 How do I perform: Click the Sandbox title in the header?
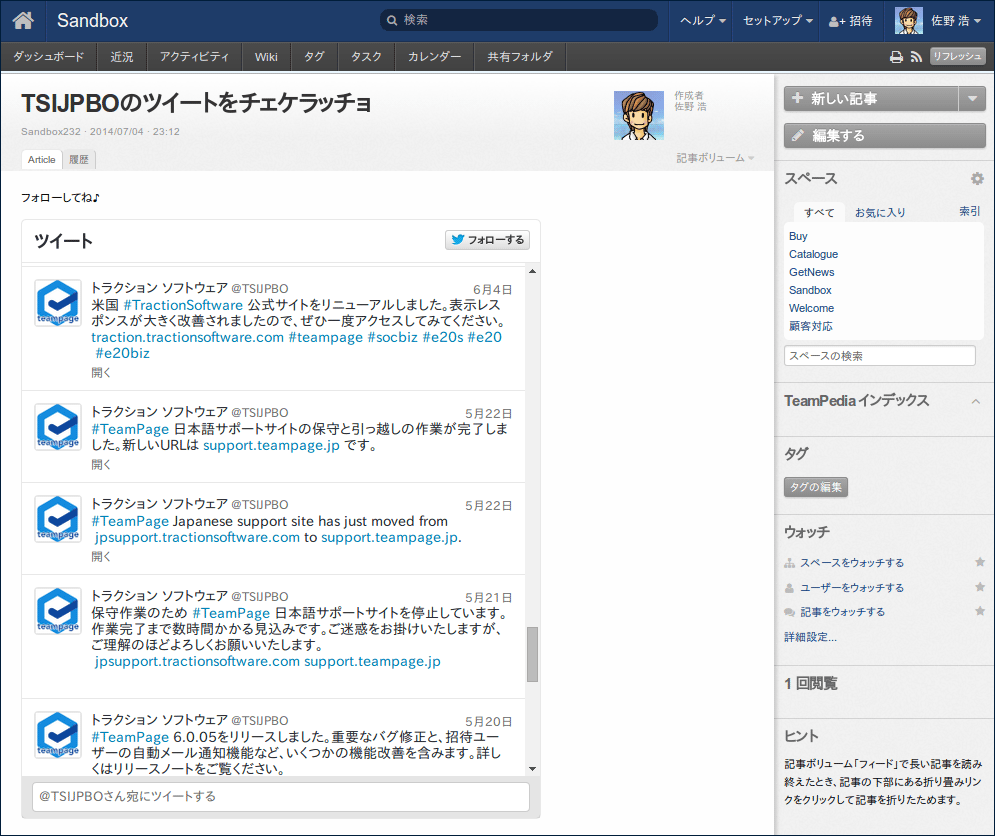coord(93,20)
